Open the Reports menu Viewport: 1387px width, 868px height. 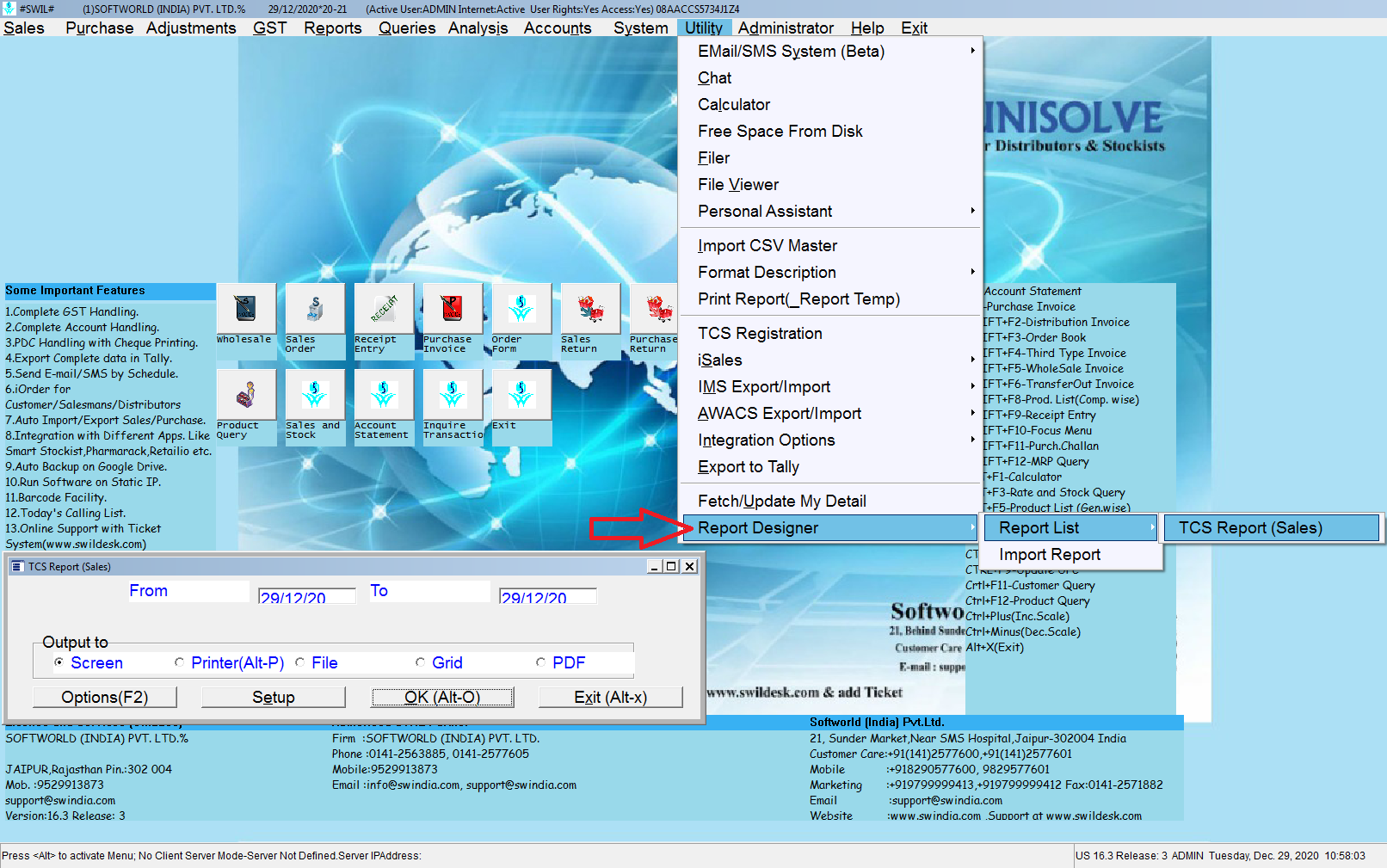[332, 28]
